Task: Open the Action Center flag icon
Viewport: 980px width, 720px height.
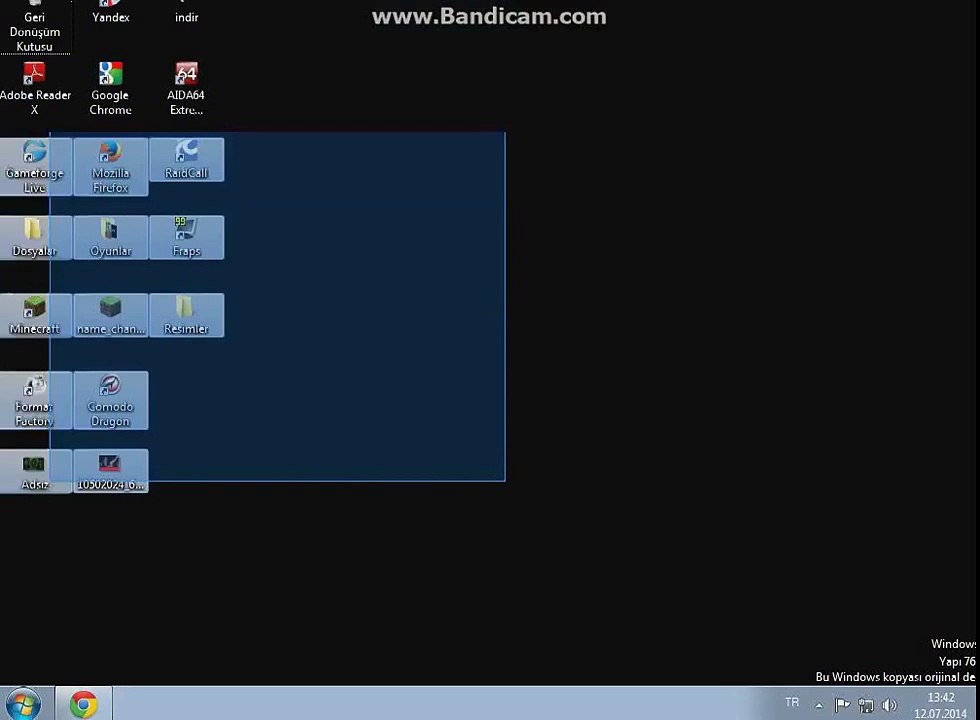Action: pos(842,705)
